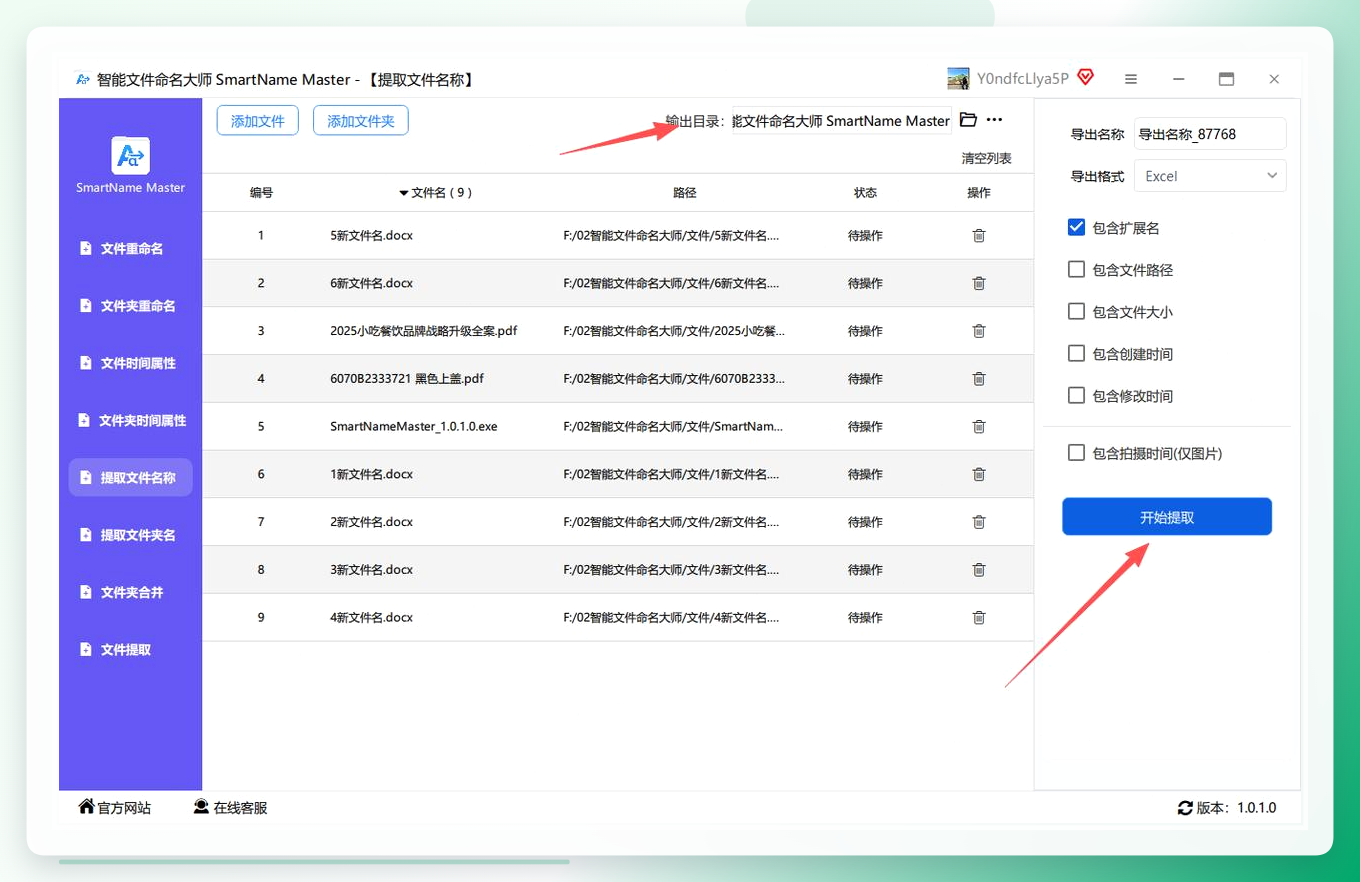Click the SmartName Master sidebar logo
1360x882 pixels.
[x=130, y=156]
